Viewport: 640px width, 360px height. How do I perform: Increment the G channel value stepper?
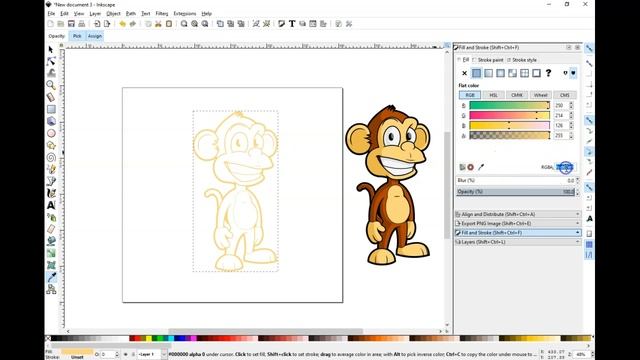pos(571,113)
